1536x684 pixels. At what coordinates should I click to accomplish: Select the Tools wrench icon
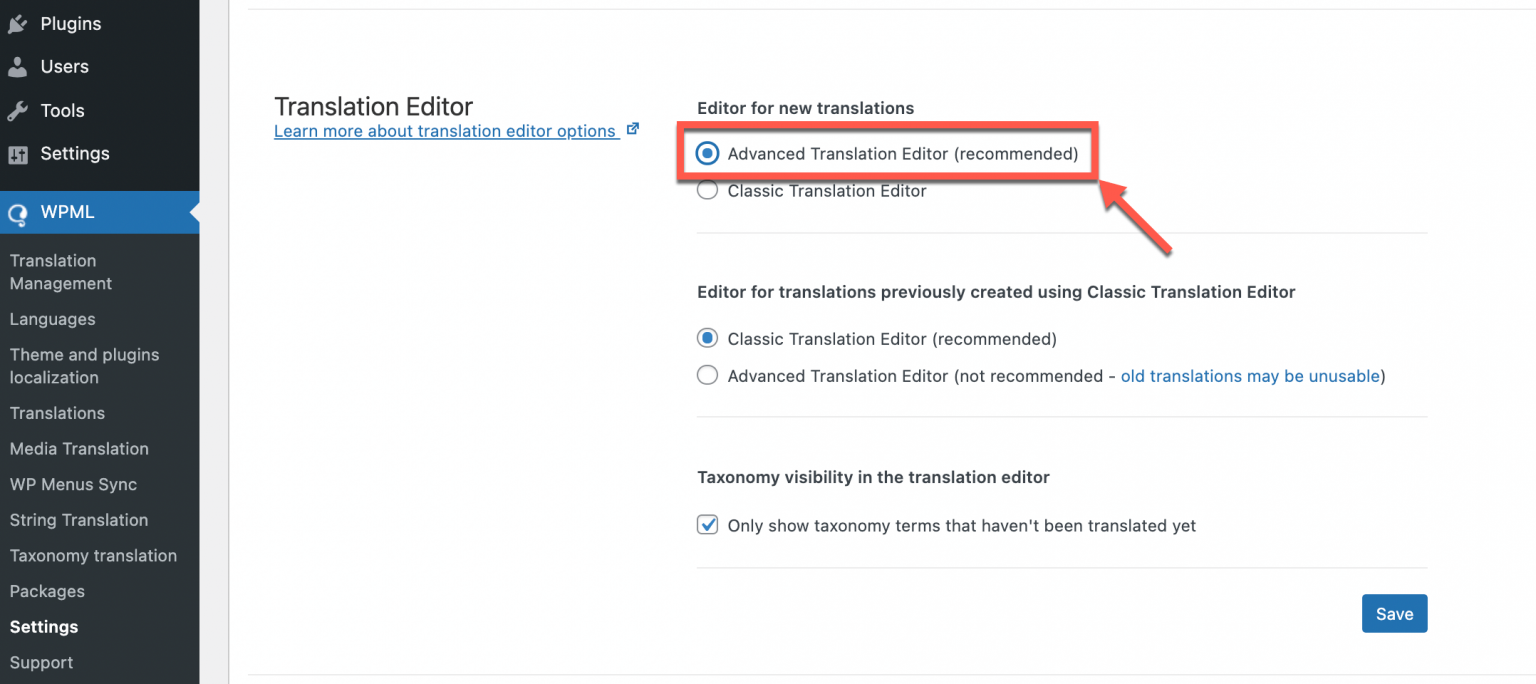coord(17,110)
